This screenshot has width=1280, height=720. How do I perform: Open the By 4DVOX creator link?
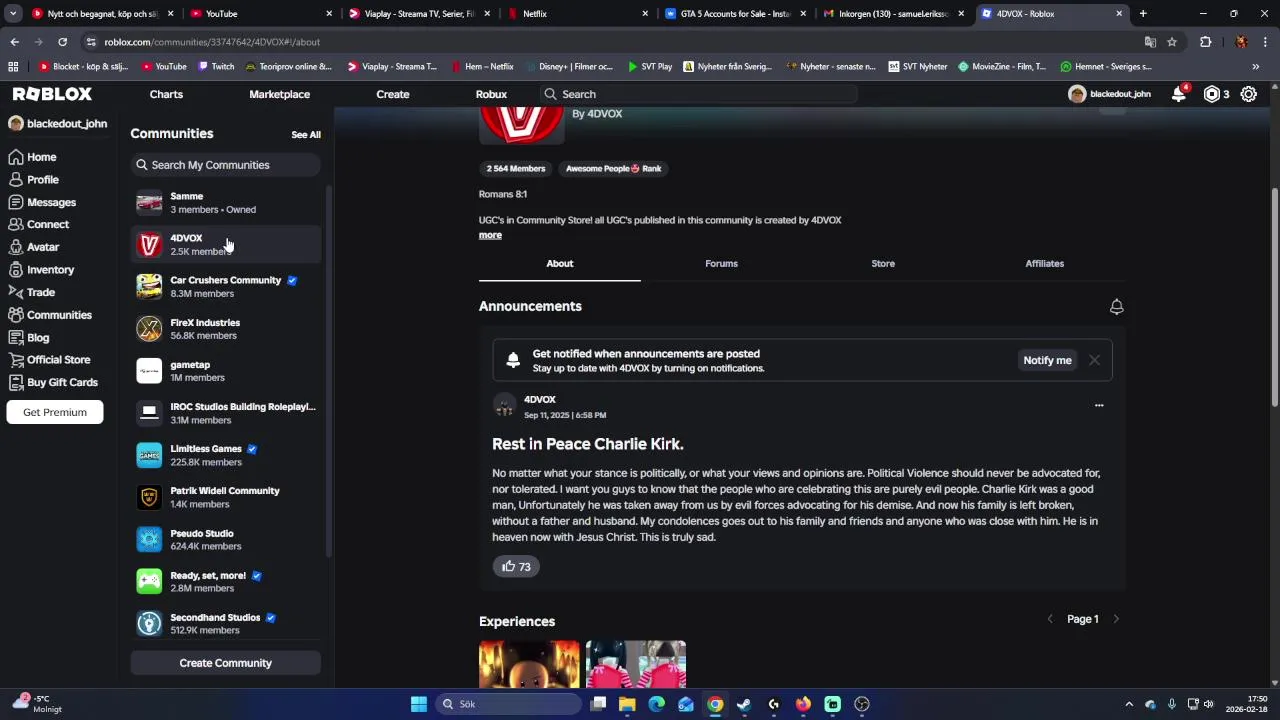(597, 114)
